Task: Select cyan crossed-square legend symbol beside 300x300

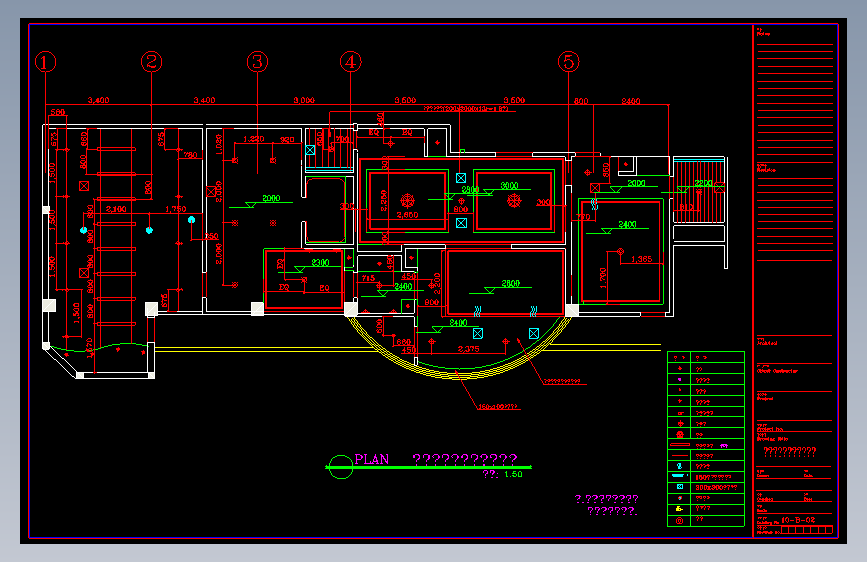Action: (680, 487)
